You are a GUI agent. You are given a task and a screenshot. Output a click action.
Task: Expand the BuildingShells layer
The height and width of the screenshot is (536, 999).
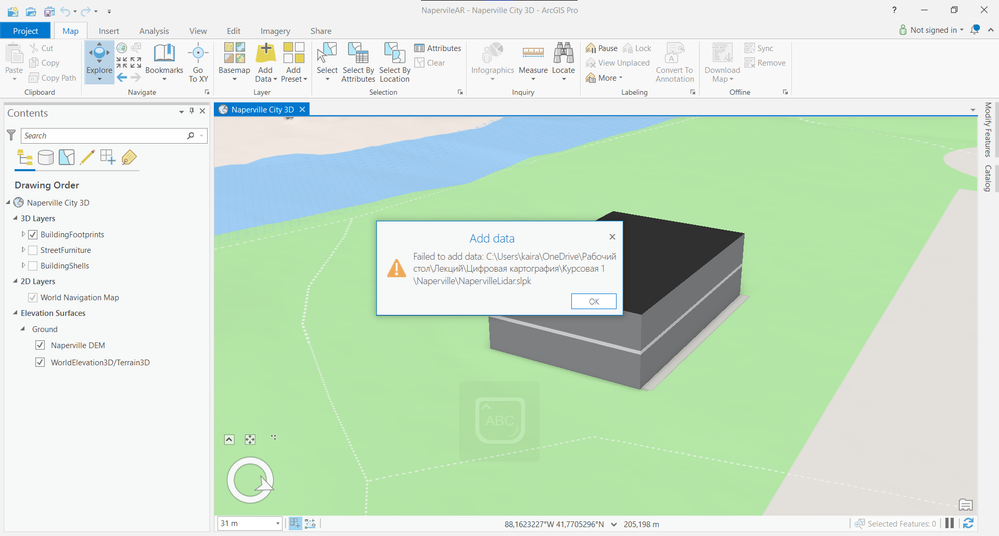click(x=24, y=266)
